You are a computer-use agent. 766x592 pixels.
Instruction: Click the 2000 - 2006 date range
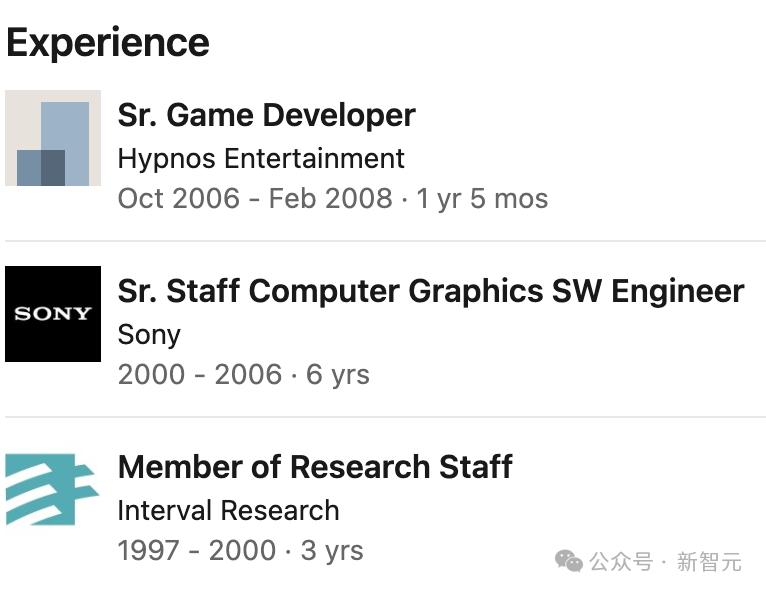200,374
